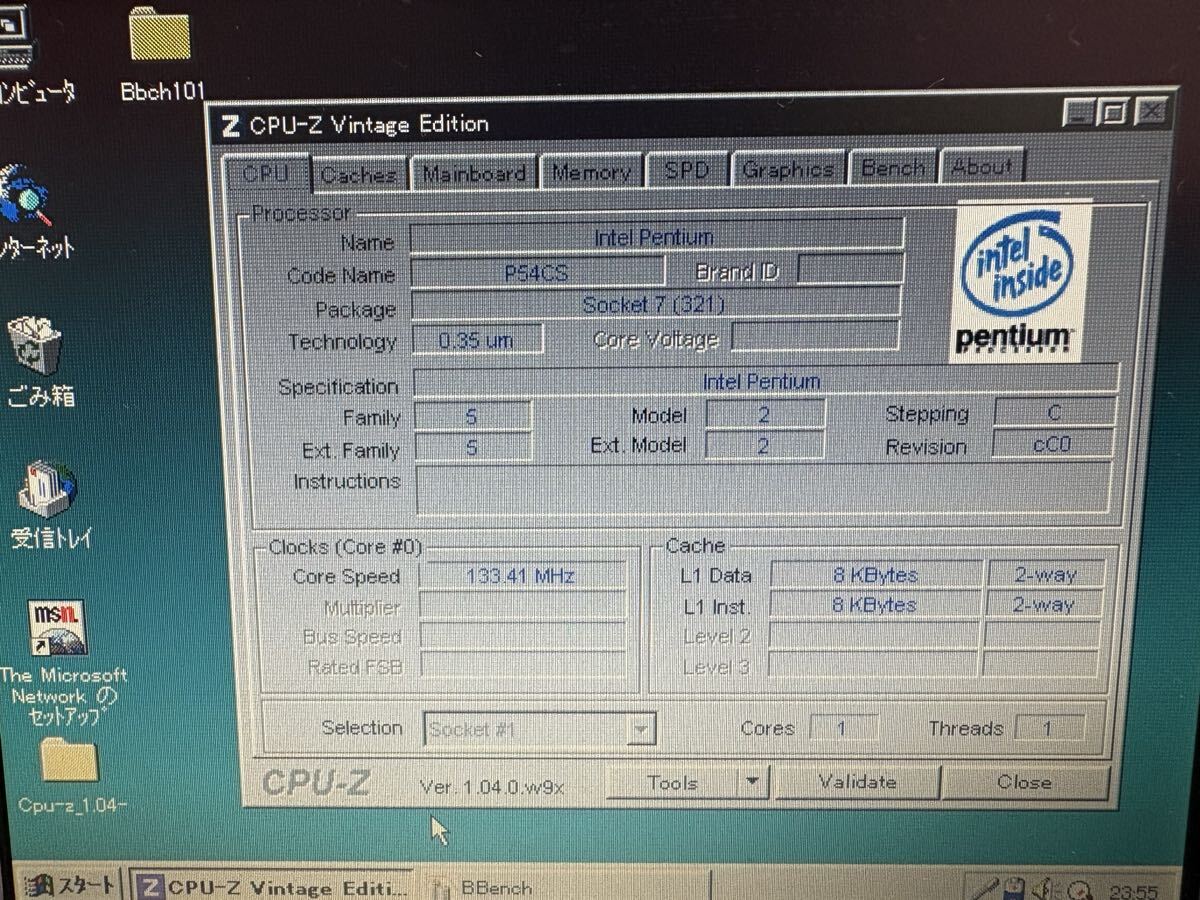The width and height of the screenshot is (1200, 900).
Task: Click the Specification field Intel Pentium
Action: [x=765, y=381]
